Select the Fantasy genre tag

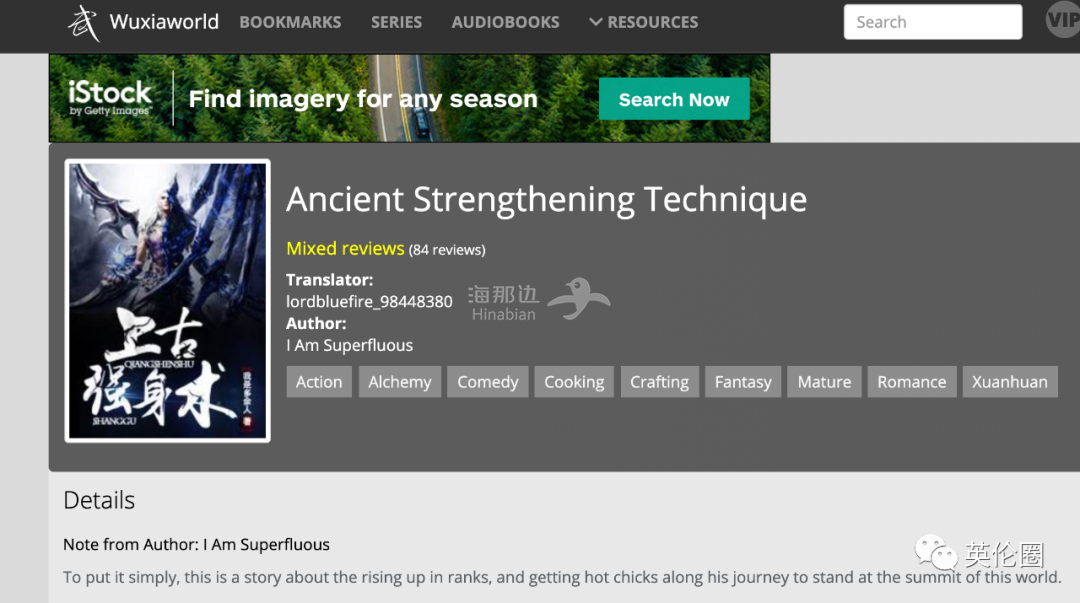click(743, 382)
